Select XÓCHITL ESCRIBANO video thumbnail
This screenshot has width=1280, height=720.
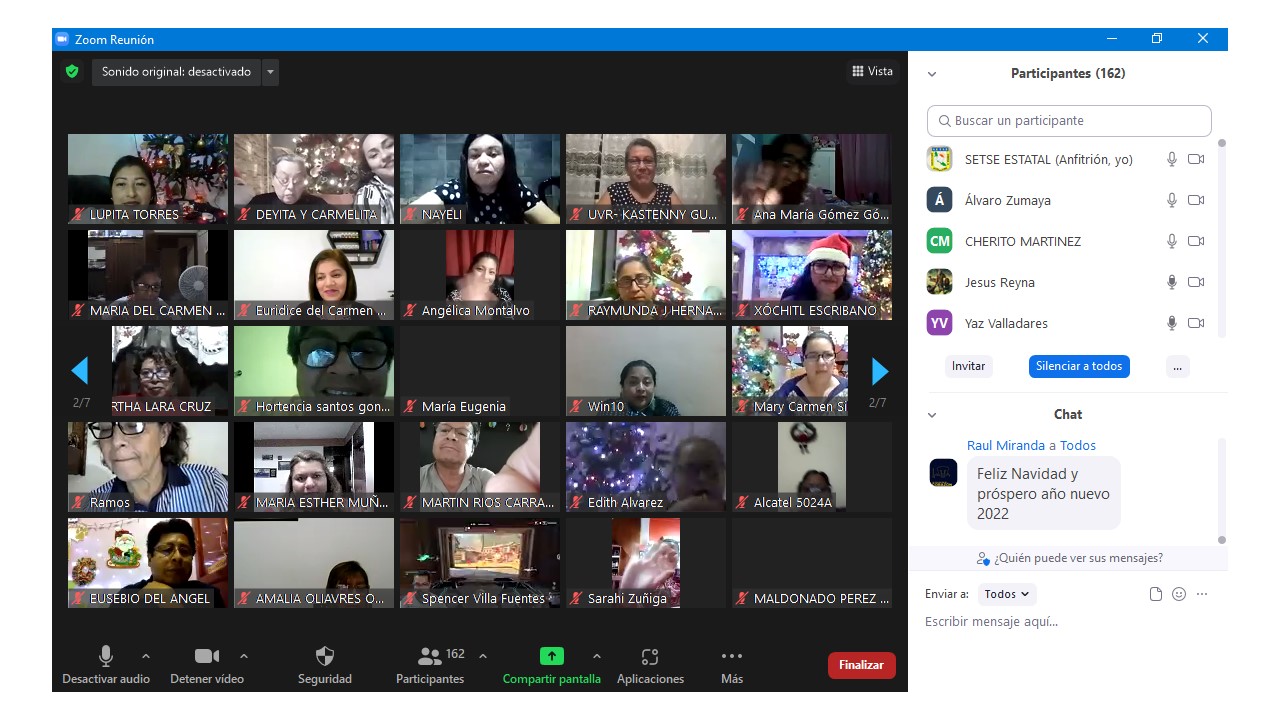click(x=812, y=275)
